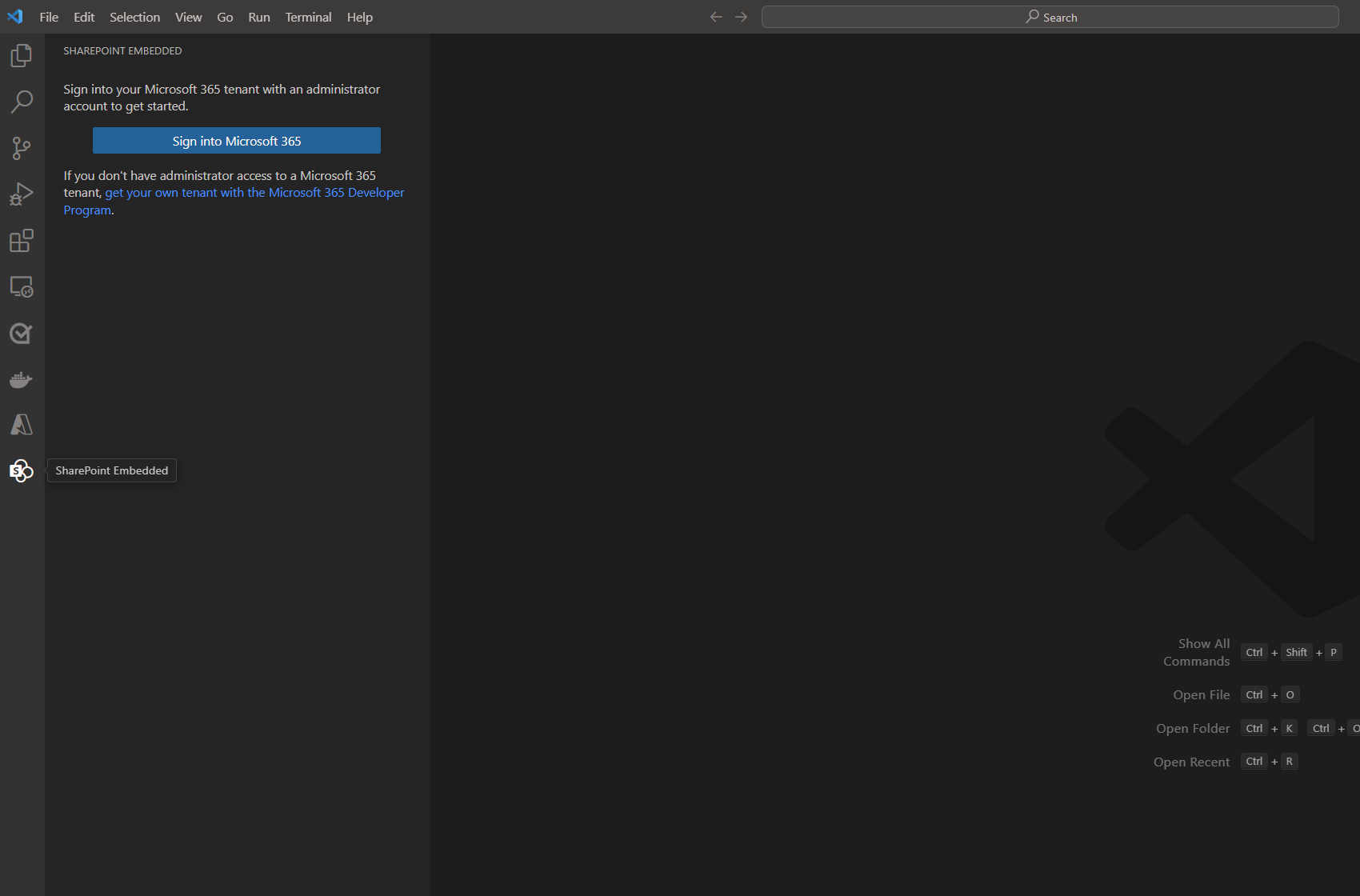Click the Show All Commands hint text

[x=1197, y=653]
